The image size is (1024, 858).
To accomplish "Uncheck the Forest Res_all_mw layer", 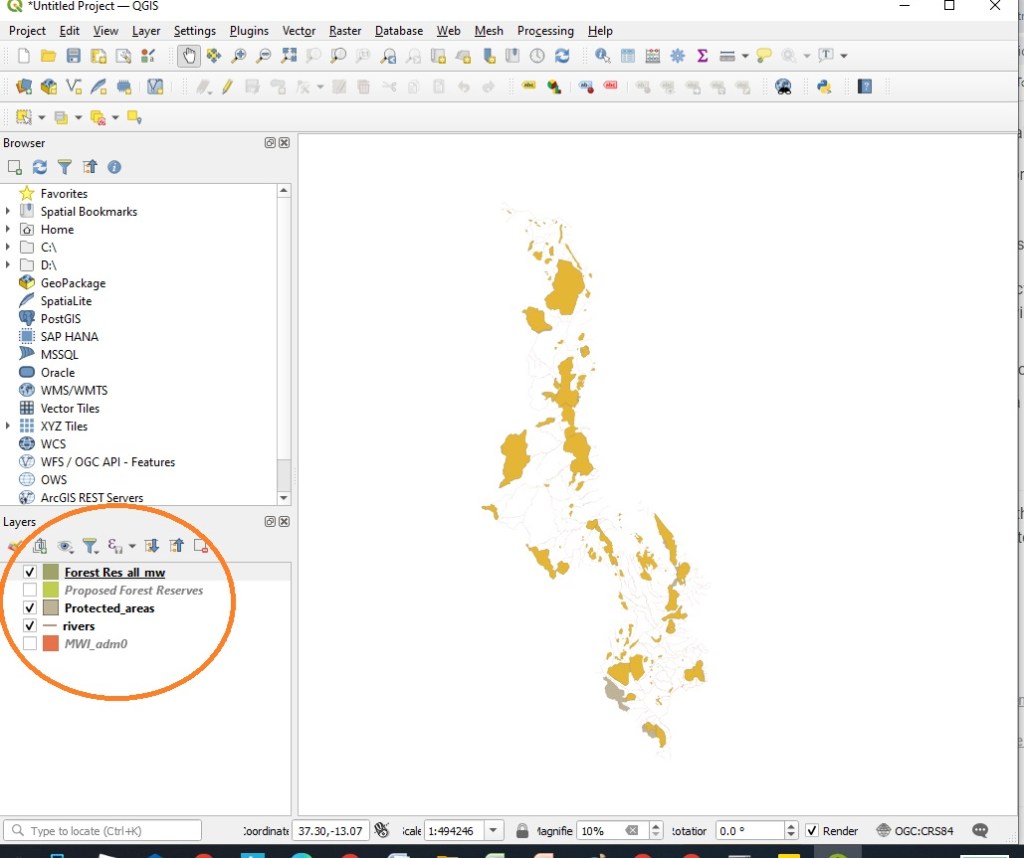I will coord(30,572).
